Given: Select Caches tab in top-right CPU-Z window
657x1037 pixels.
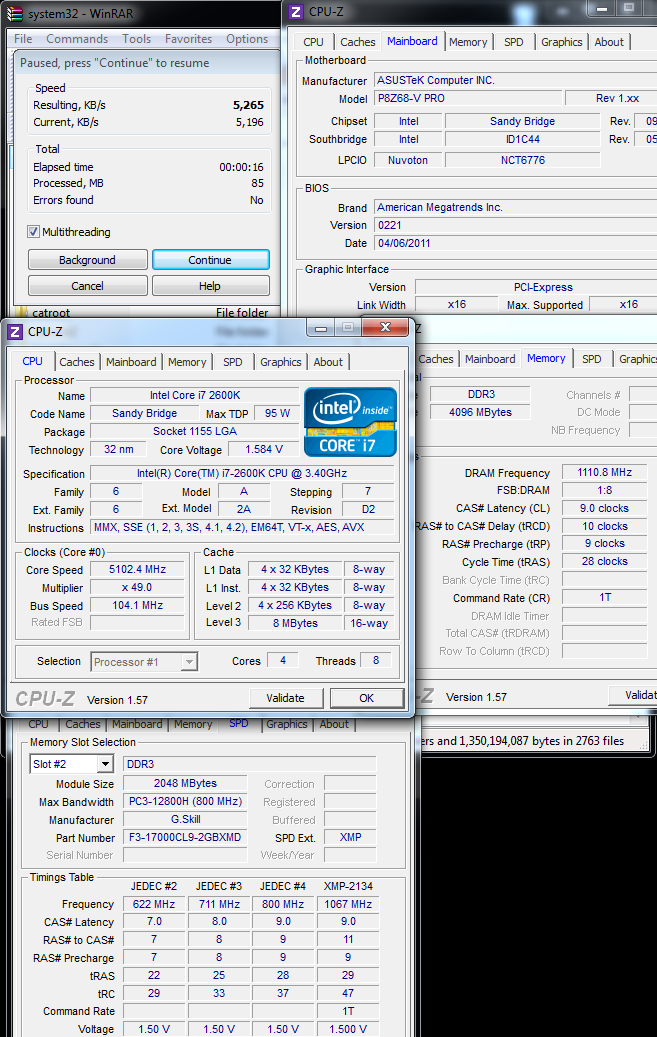Looking at the screenshot, I should (358, 42).
